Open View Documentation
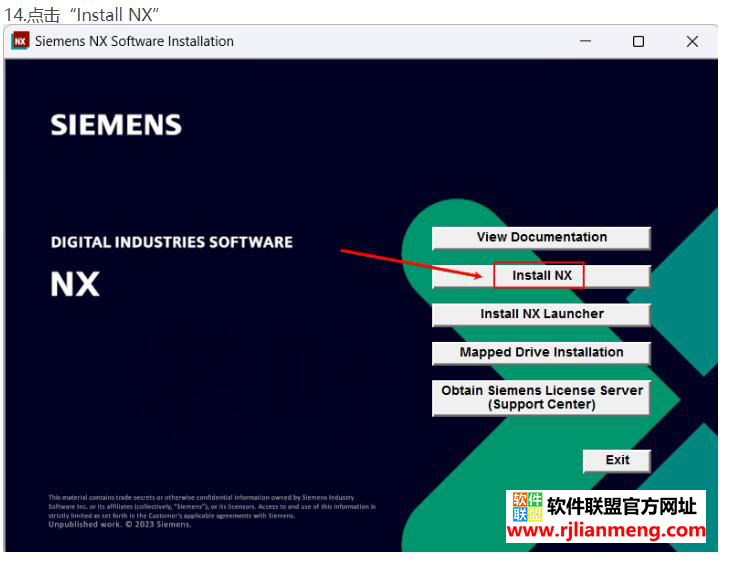 pyautogui.click(x=541, y=238)
